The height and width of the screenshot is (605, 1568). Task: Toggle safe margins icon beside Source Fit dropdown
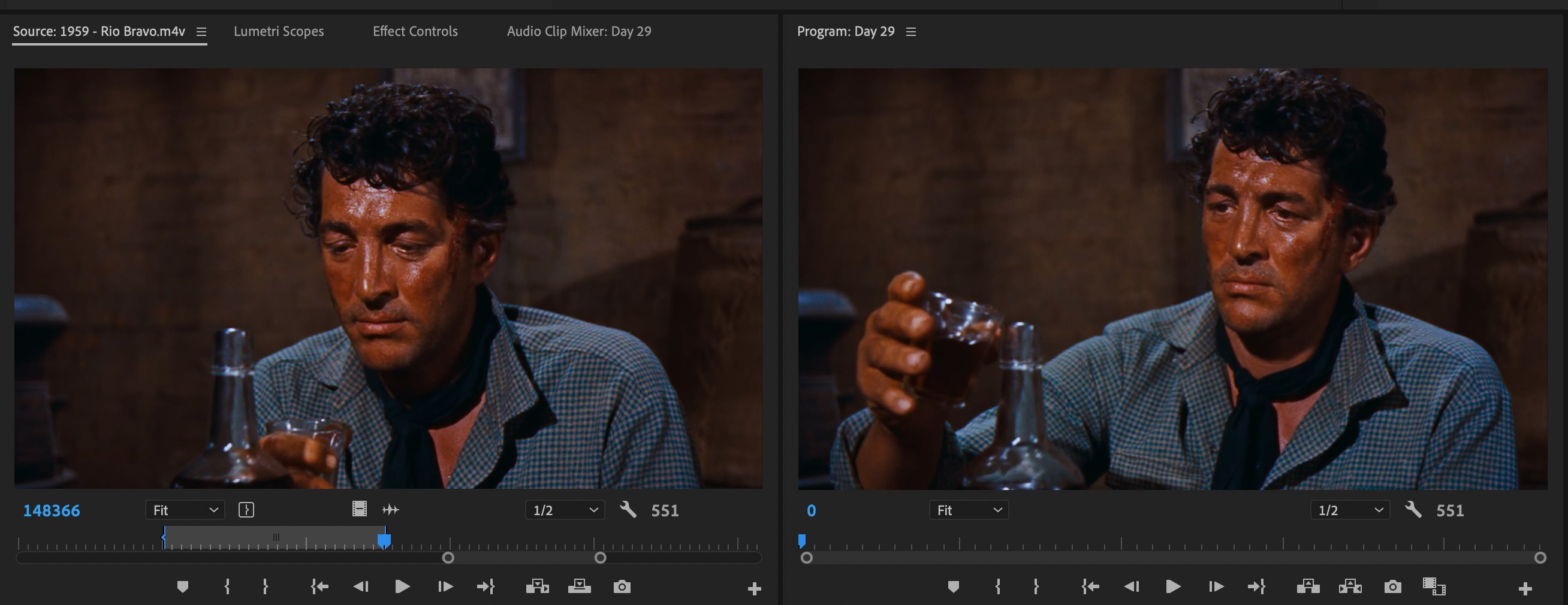coord(246,510)
